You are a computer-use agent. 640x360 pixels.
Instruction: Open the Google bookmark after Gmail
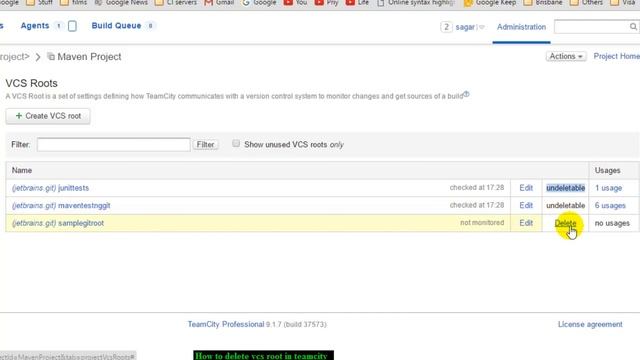tap(259, 2)
